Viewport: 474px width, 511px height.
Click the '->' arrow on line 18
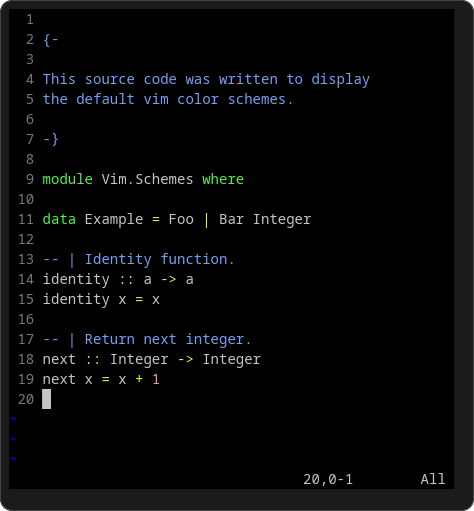point(185,360)
